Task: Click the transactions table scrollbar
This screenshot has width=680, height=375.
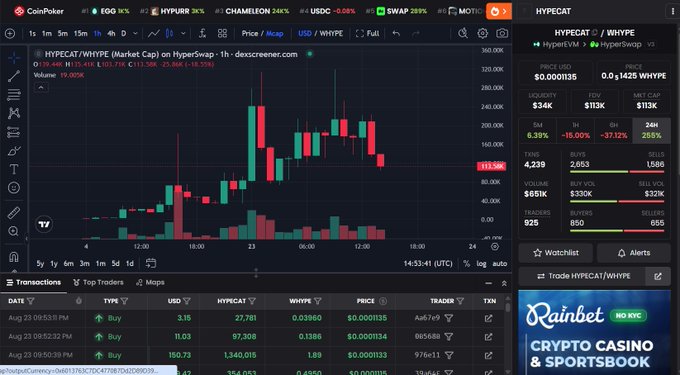Action: (x=508, y=307)
